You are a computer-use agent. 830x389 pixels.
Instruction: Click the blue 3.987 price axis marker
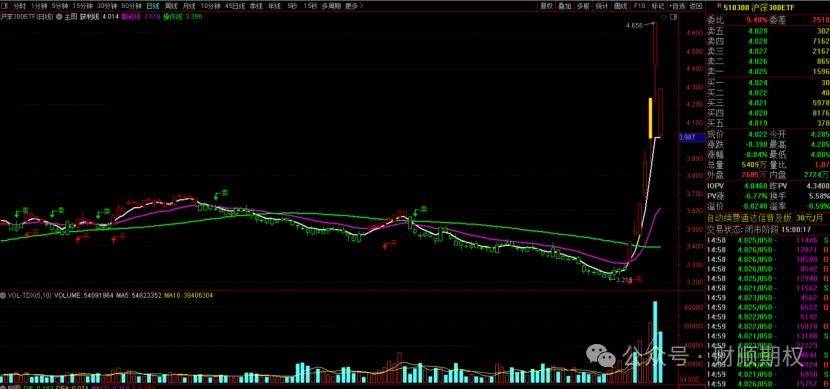(691, 138)
